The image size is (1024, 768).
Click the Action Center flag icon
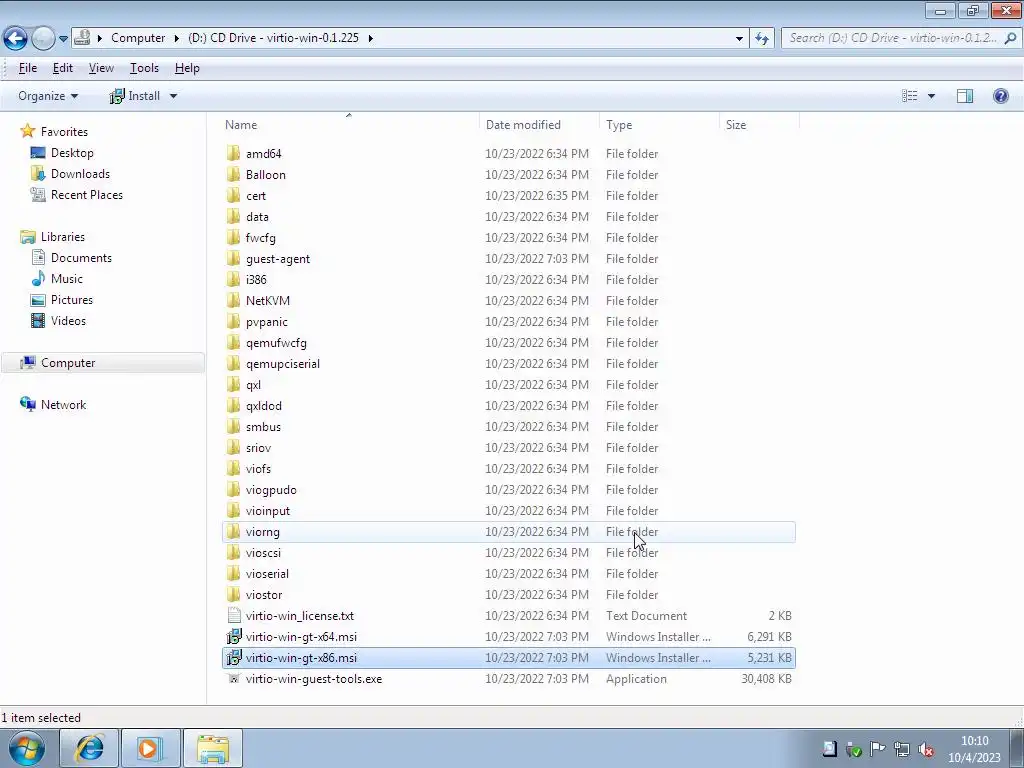(878, 749)
